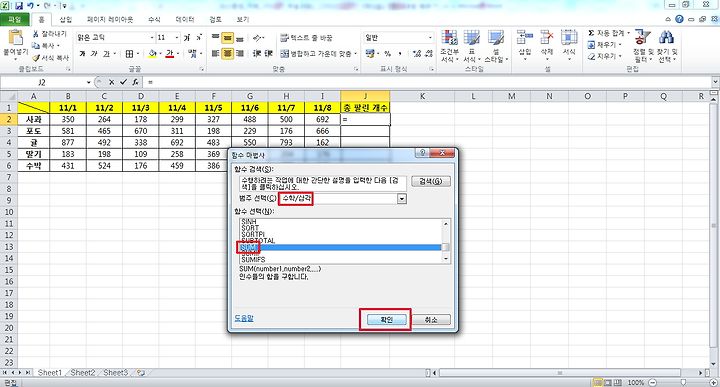Click the formula bar confirm check icon
This screenshot has height=387, width=720.
[123, 82]
